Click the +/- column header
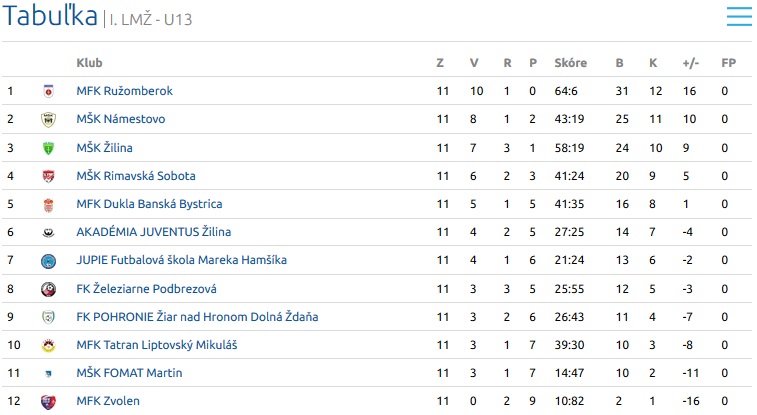 690,63
